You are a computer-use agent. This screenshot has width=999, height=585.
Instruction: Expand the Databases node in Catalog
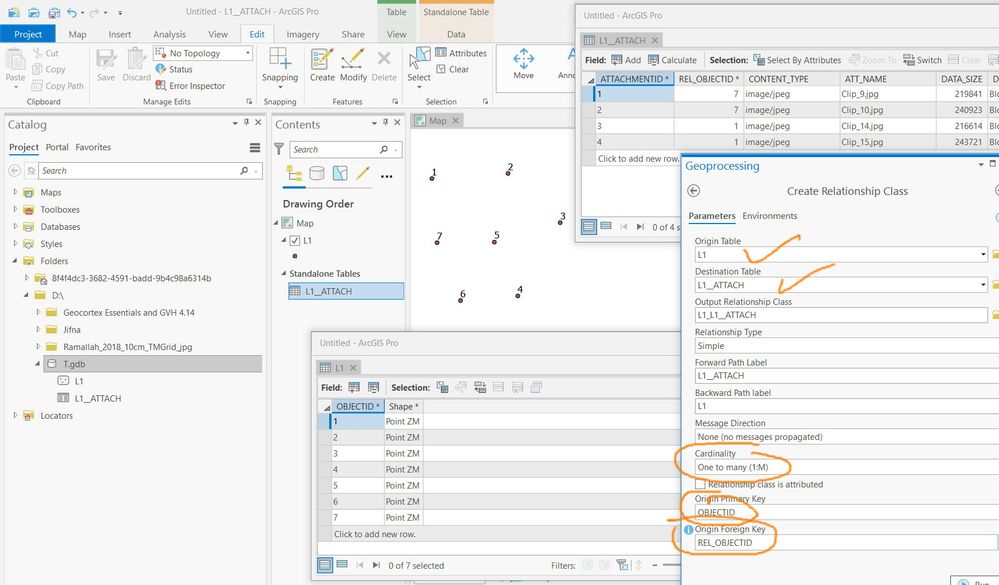pos(15,226)
